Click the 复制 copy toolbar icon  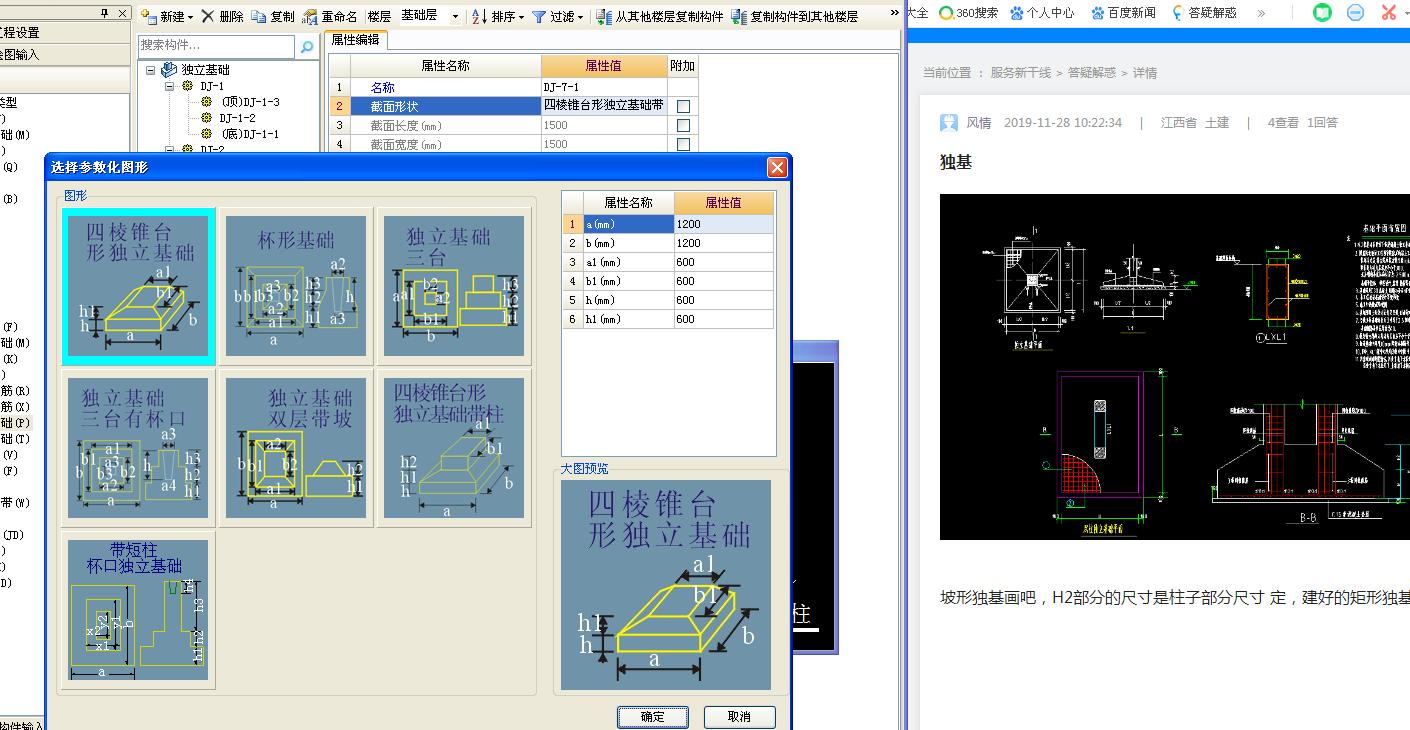point(258,16)
